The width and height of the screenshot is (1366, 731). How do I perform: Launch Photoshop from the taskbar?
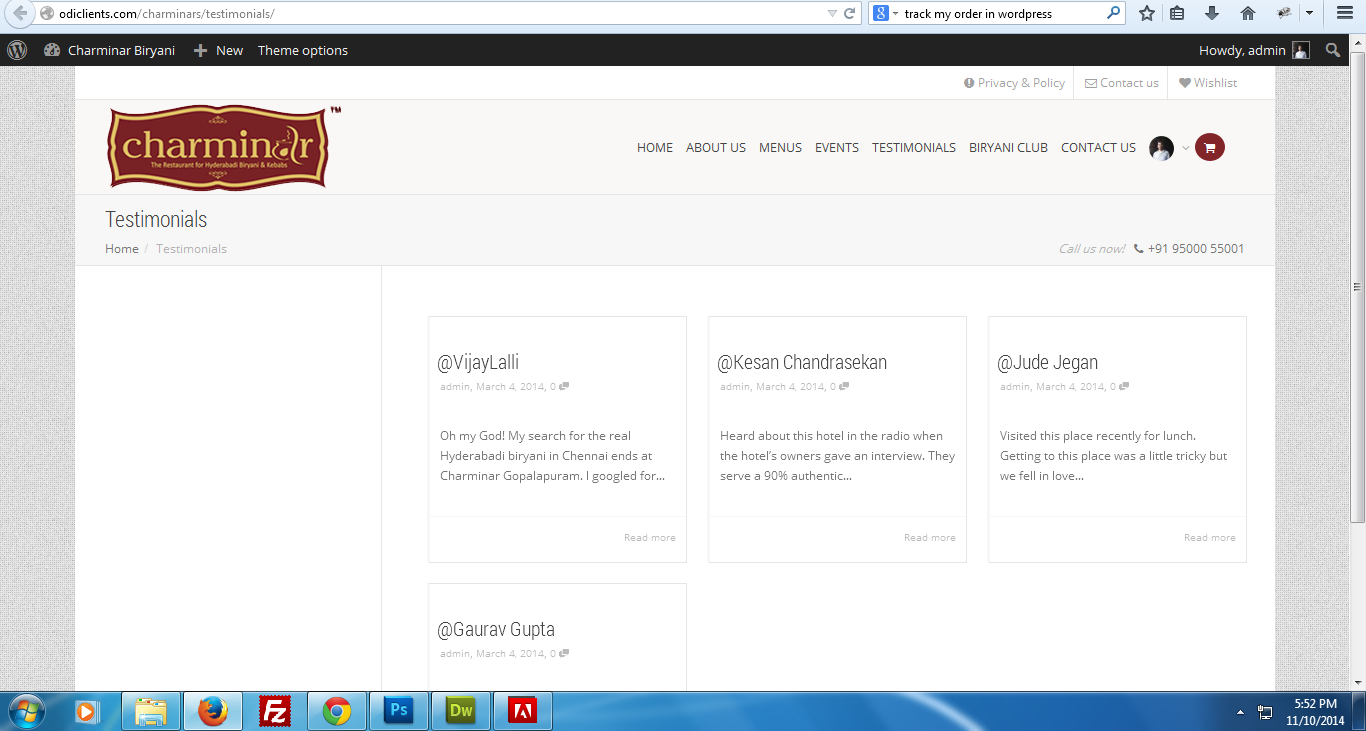click(x=398, y=711)
